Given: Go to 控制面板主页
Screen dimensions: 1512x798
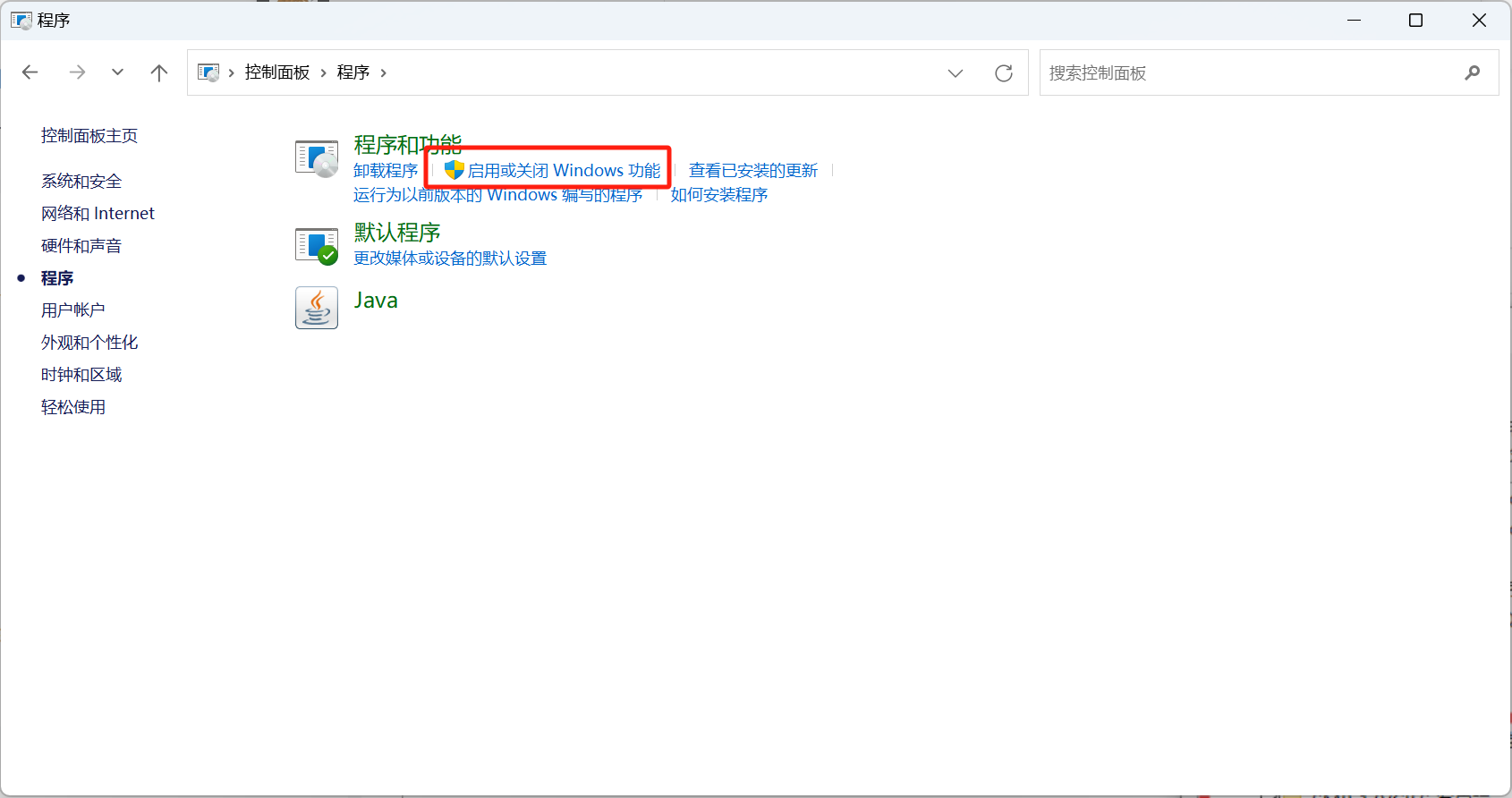Looking at the screenshot, I should (x=89, y=136).
